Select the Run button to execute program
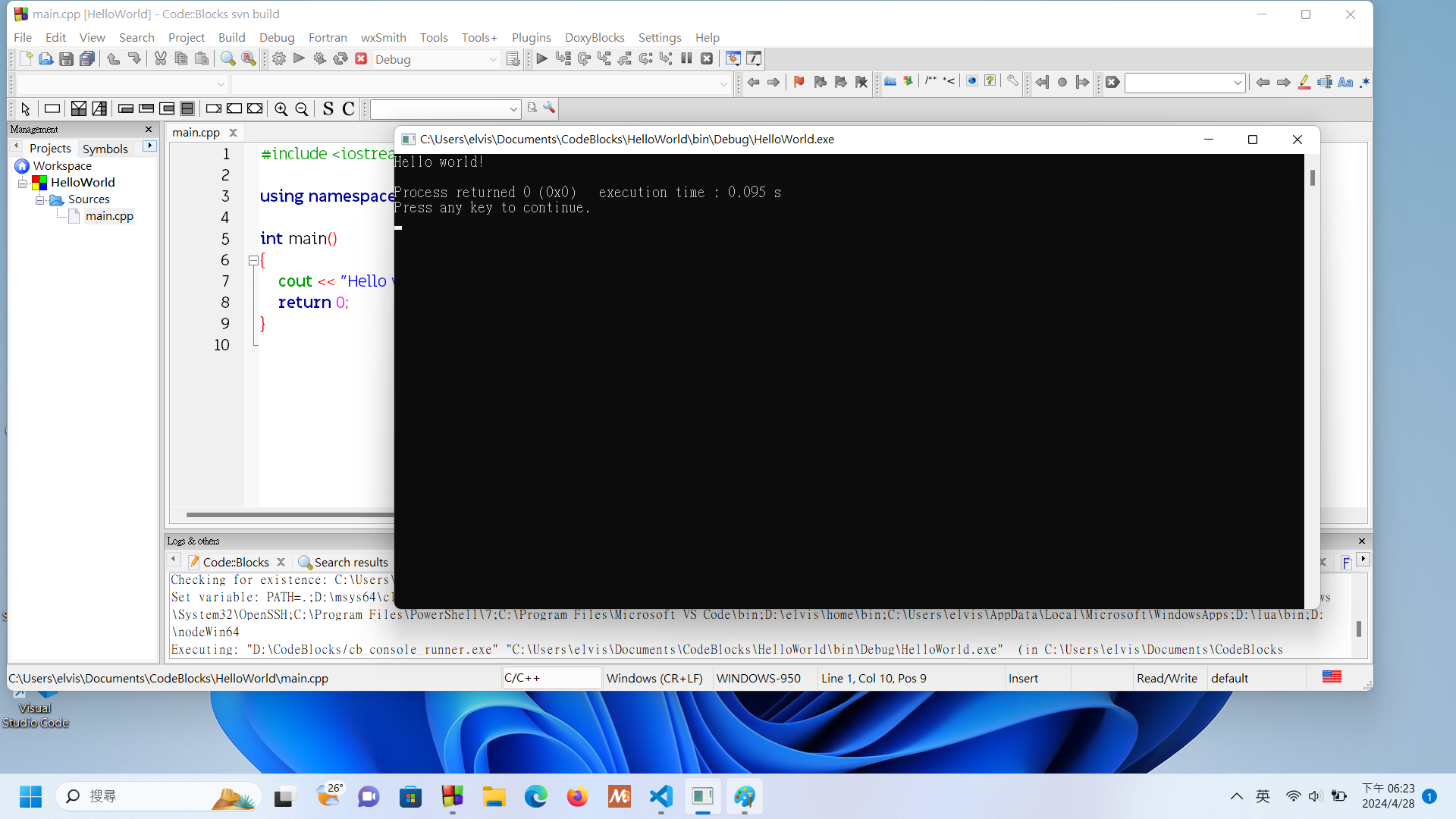Viewport: 1456px width, 819px height. point(299,58)
